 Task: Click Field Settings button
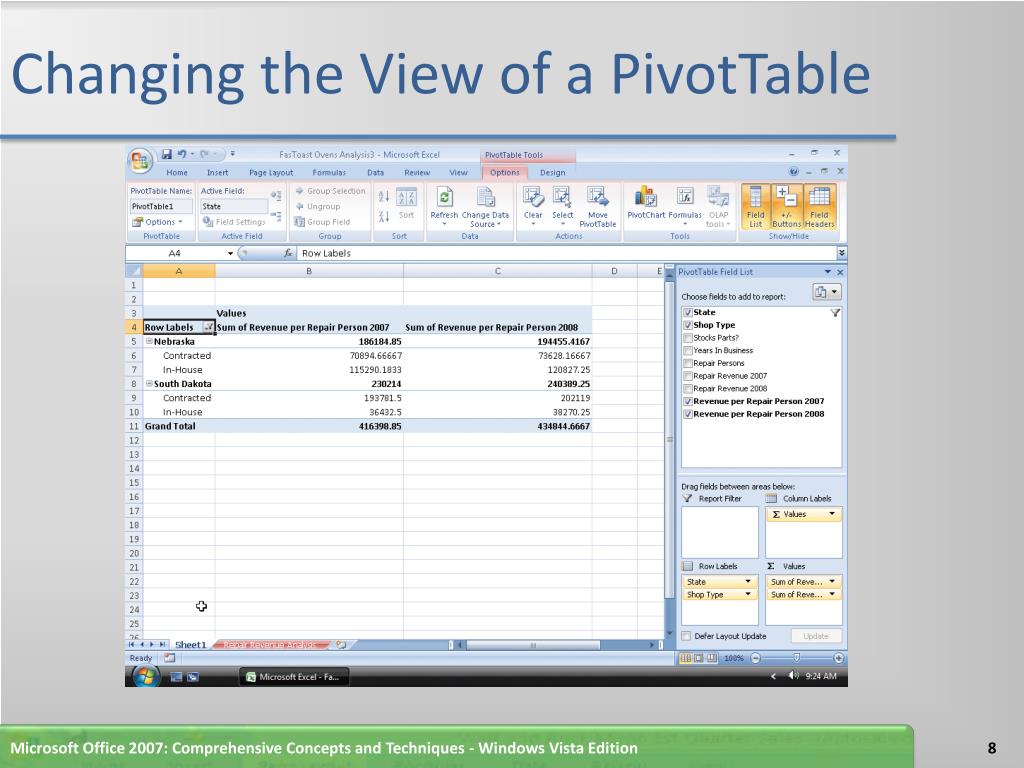click(234, 222)
